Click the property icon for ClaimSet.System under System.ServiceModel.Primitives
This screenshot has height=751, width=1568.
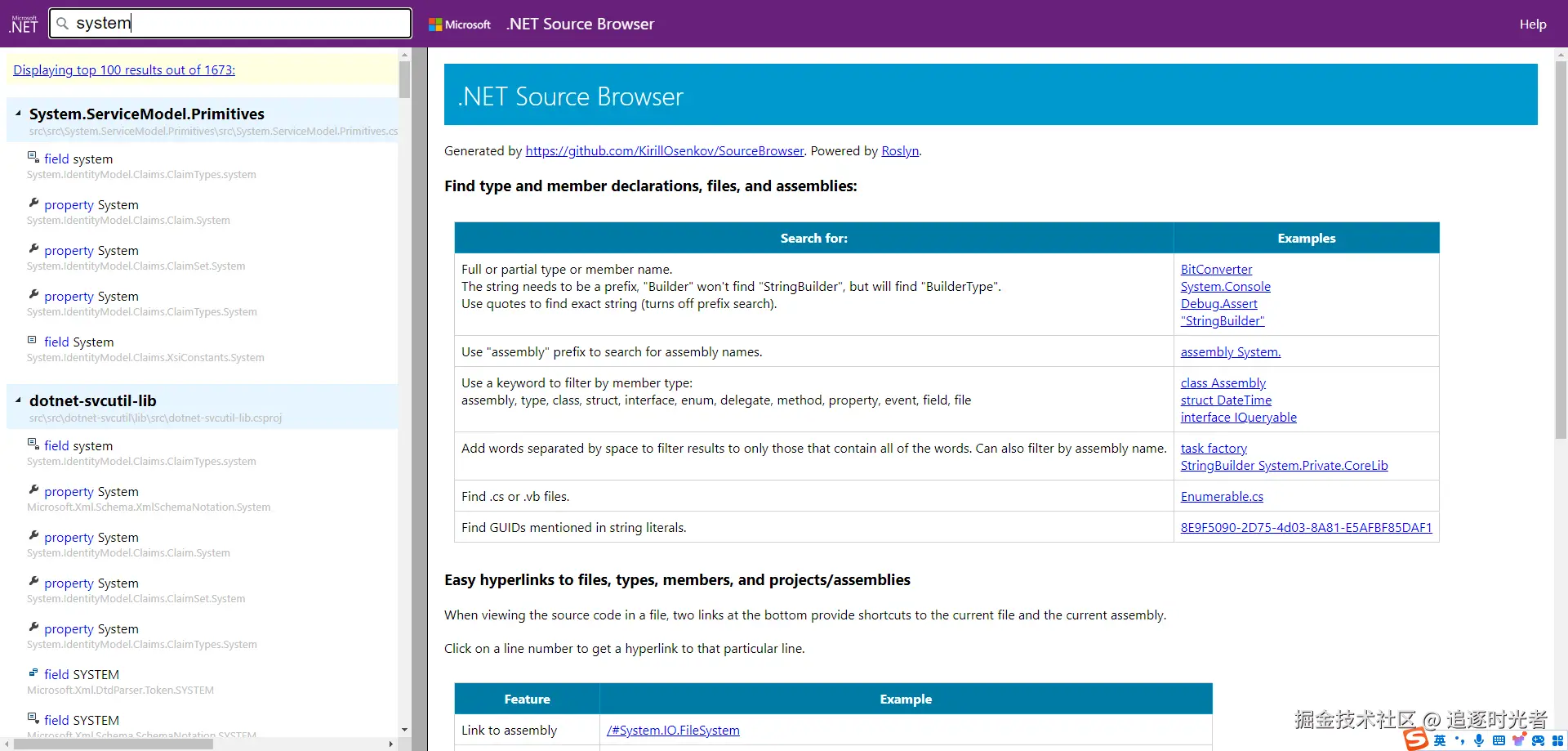point(33,248)
